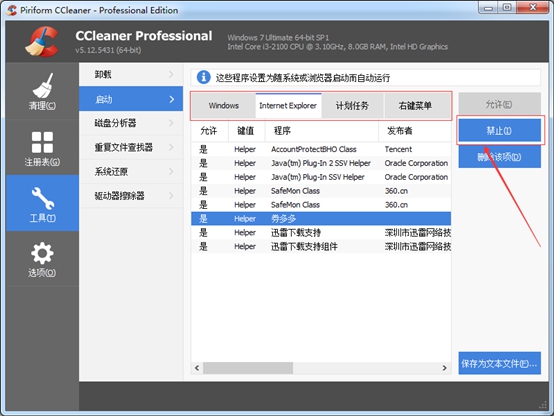Sort by 允许 column header
The height and width of the screenshot is (416, 554).
point(210,131)
